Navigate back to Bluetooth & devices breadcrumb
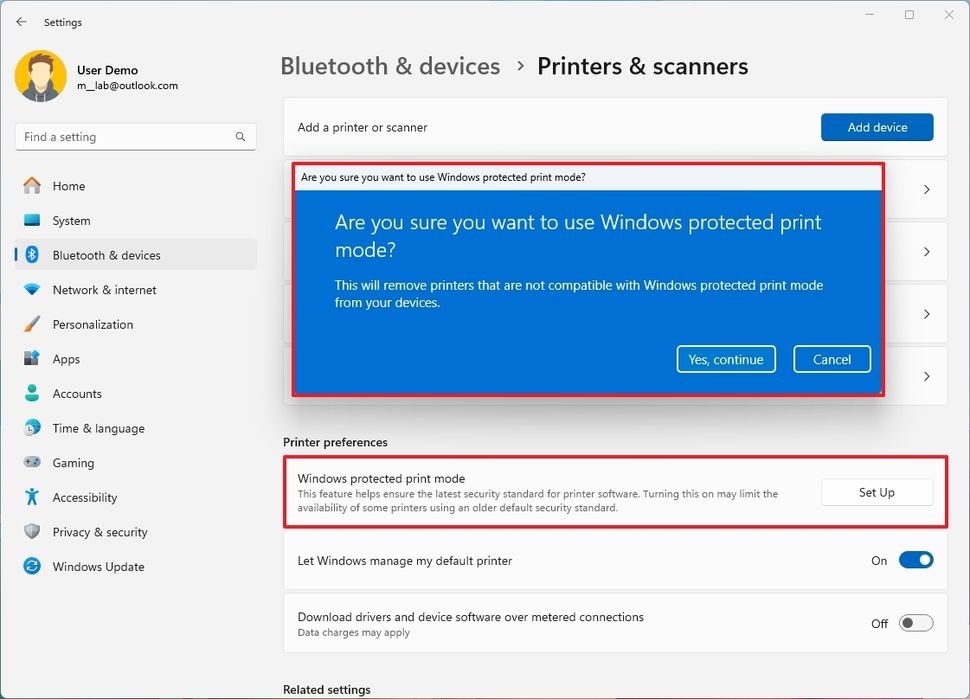 (390, 66)
